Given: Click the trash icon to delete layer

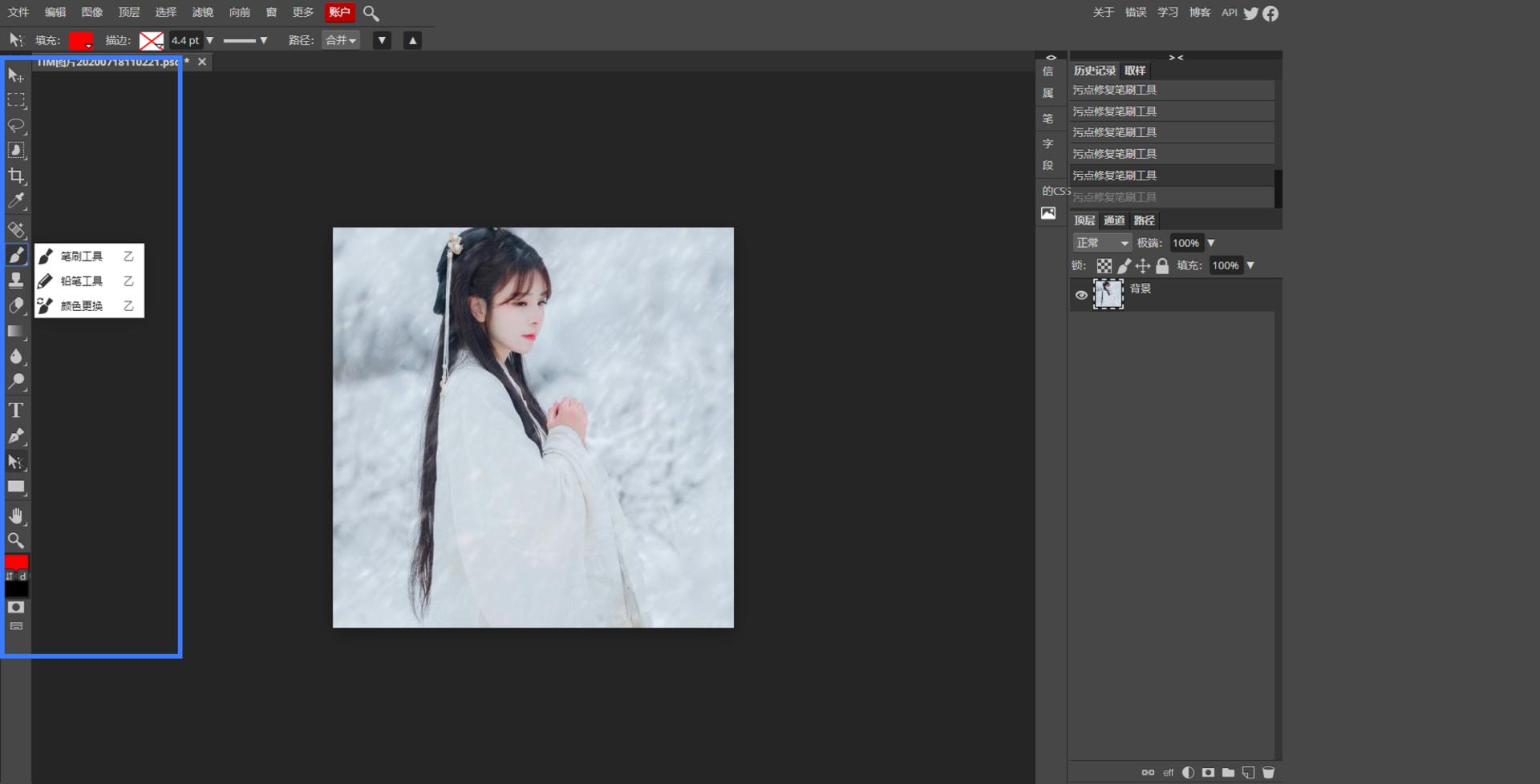Looking at the screenshot, I should coord(1268,773).
